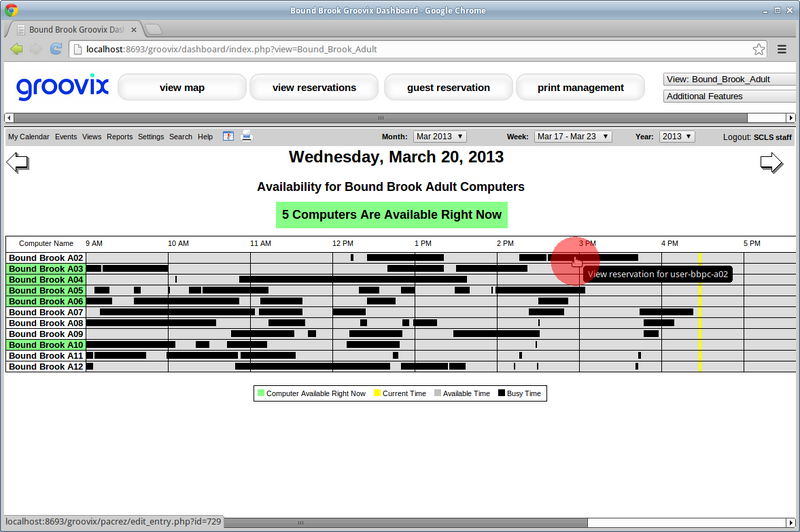Open the Help menu

pyautogui.click(x=205, y=137)
